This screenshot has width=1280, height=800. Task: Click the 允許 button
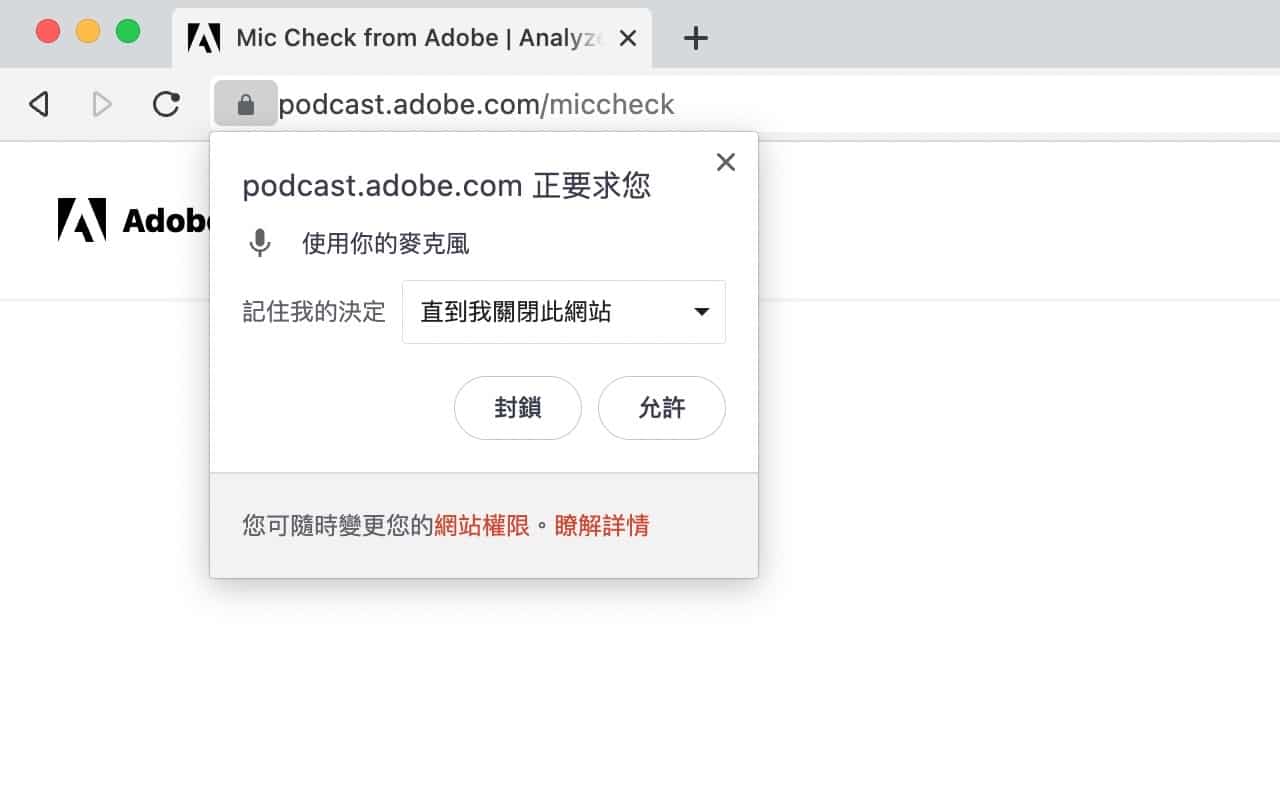coord(662,408)
